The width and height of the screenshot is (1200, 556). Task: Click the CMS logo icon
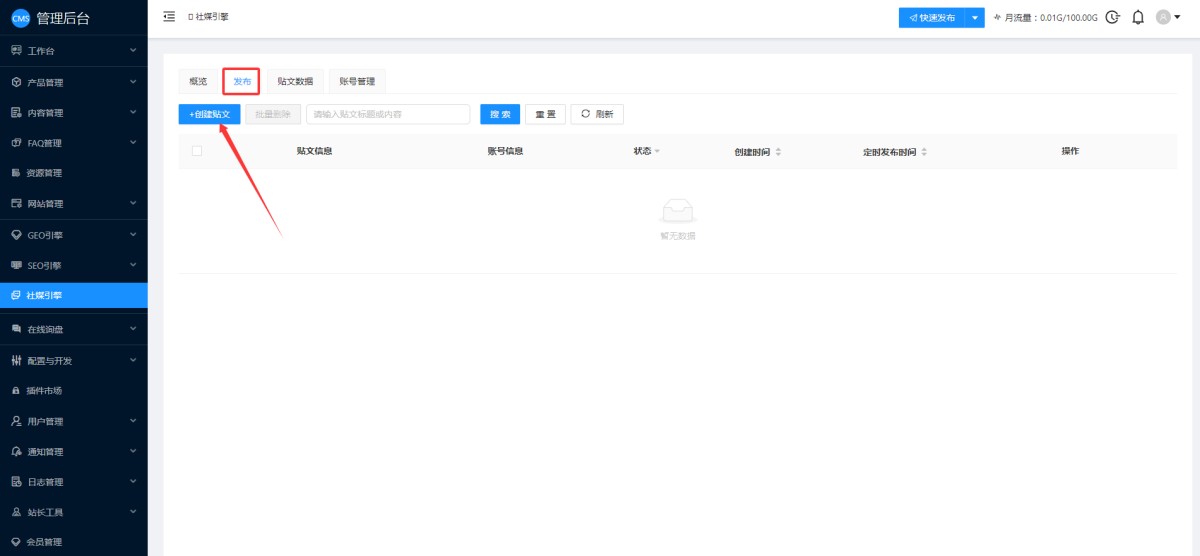pyautogui.click(x=20, y=18)
